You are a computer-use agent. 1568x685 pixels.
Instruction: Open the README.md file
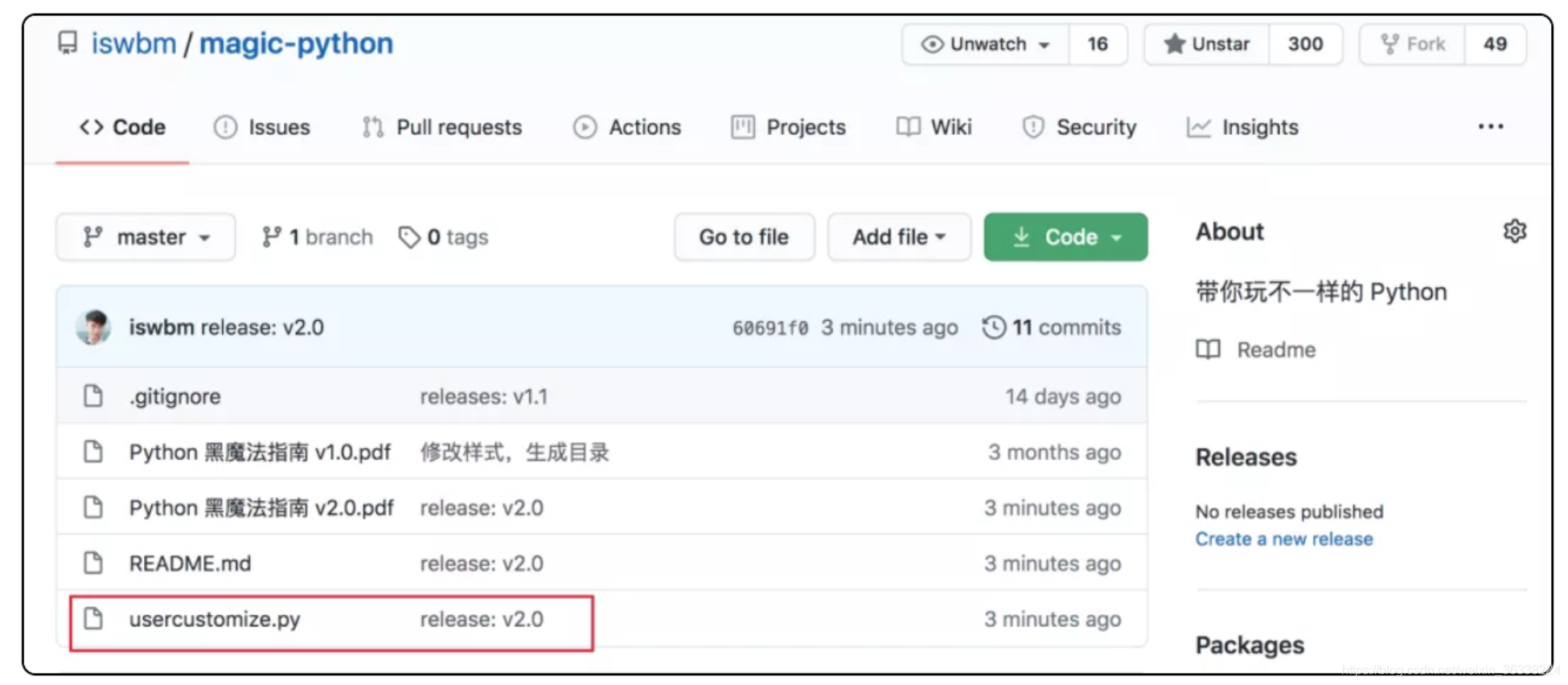(x=190, y=564)
